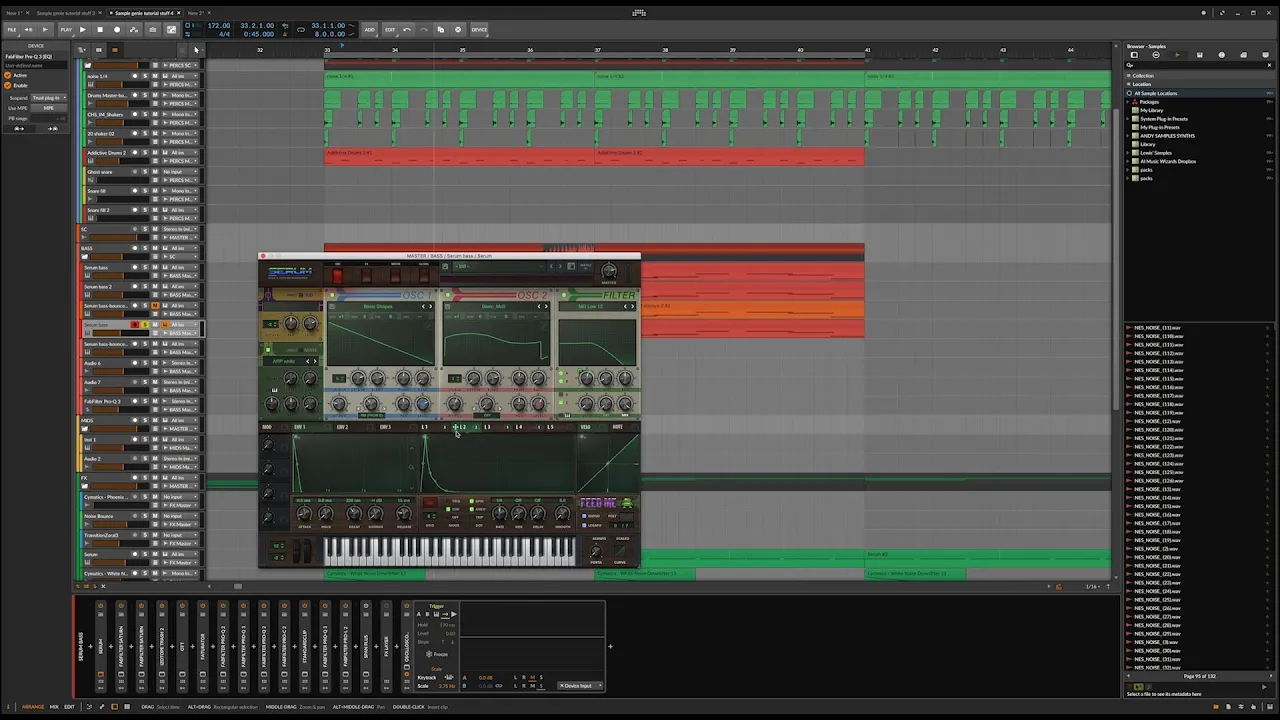Open the Music tab icon in Browser
The image size is (1280, 720).
1222,55
